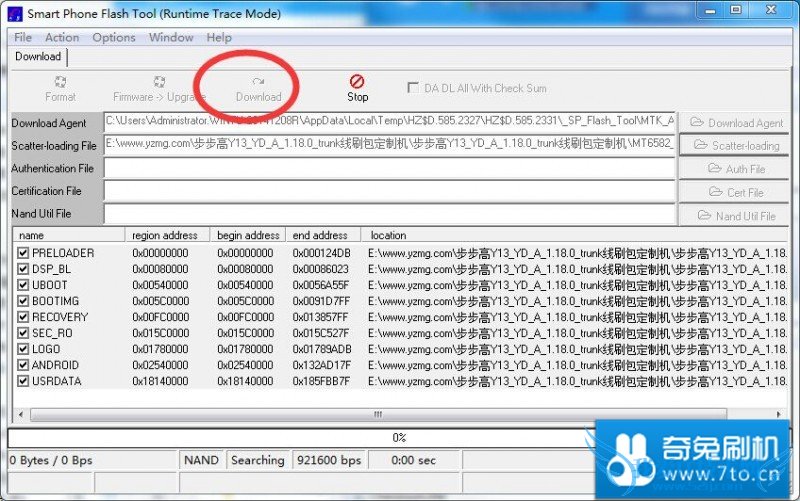Image resolution: width=800 pixels, height=501 pixels.
Task: Click USRDATA end address 0x185FBB7F
Action: (x=321, y=381)
